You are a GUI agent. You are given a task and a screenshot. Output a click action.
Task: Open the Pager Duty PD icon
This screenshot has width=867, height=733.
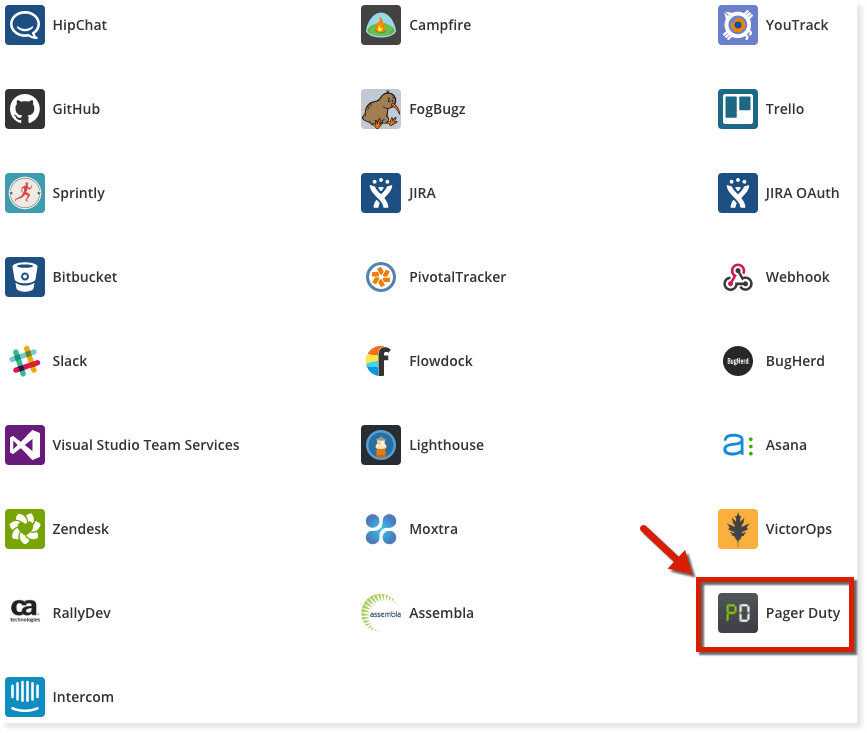point(737,613)
